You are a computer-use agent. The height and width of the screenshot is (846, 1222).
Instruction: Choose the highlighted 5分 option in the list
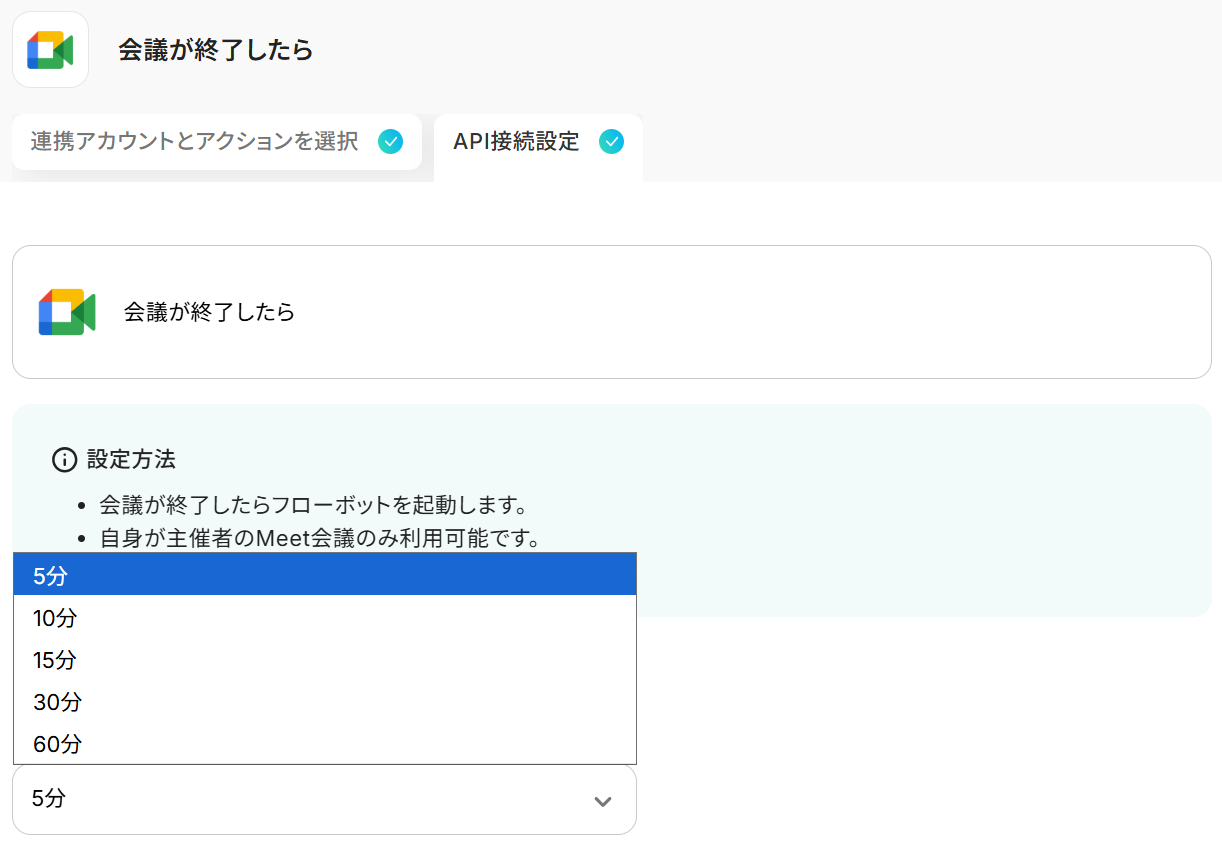click(x=324, y=575)
